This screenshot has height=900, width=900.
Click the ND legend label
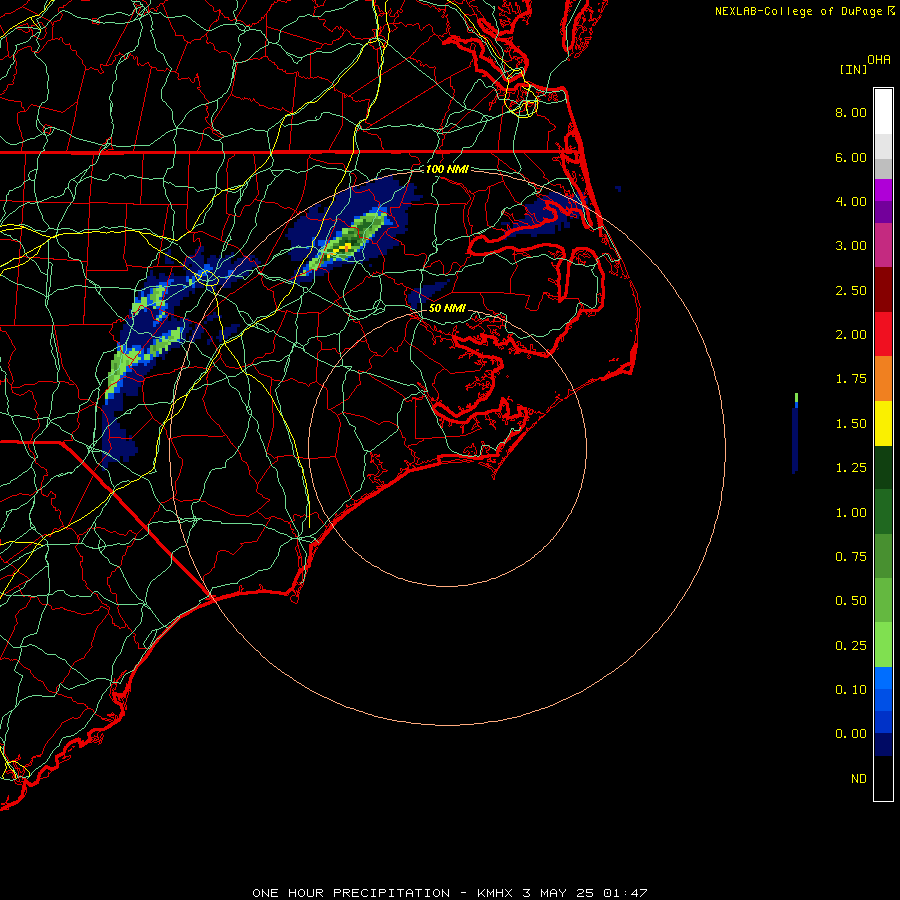click(x=859, y=779)
